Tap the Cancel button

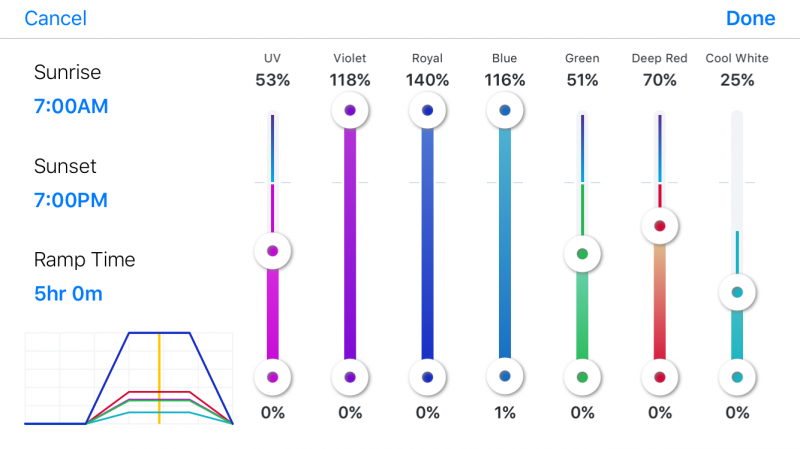(x=55, y=19)
